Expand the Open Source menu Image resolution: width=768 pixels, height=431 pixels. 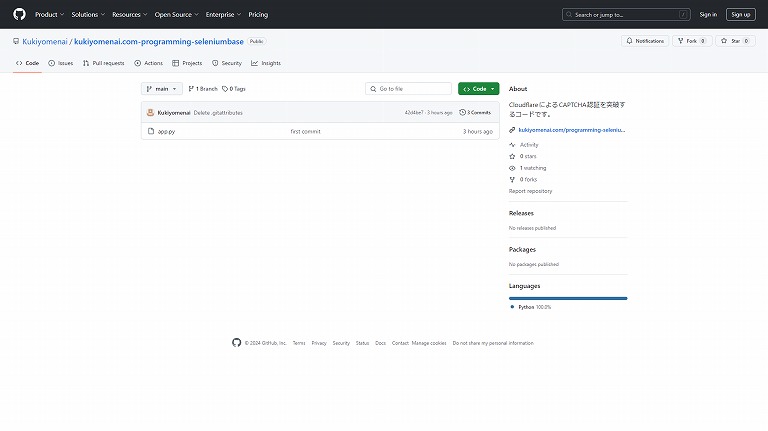pos(176,15)
